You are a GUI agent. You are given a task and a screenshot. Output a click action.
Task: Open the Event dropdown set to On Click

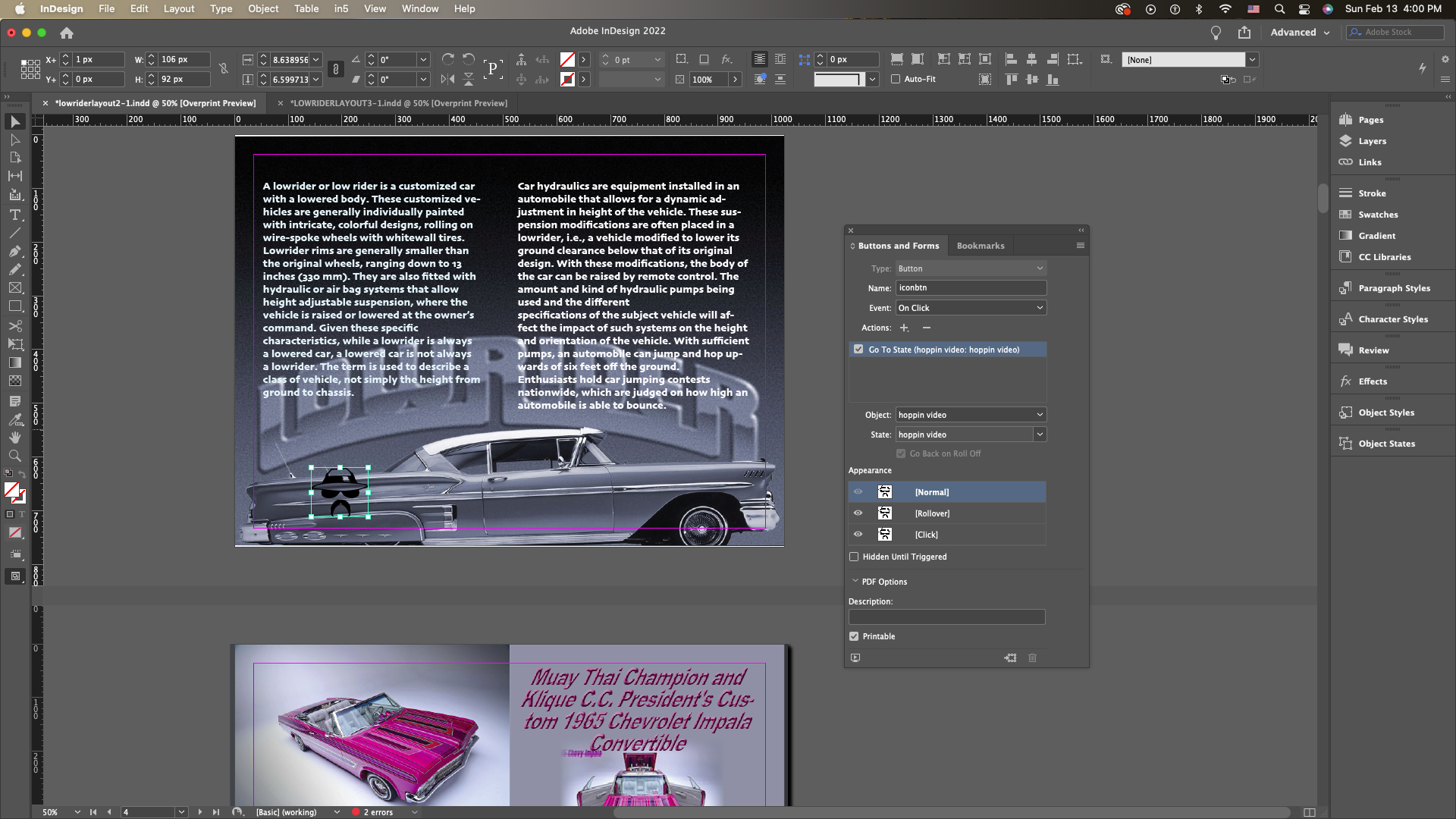[971, 308]
